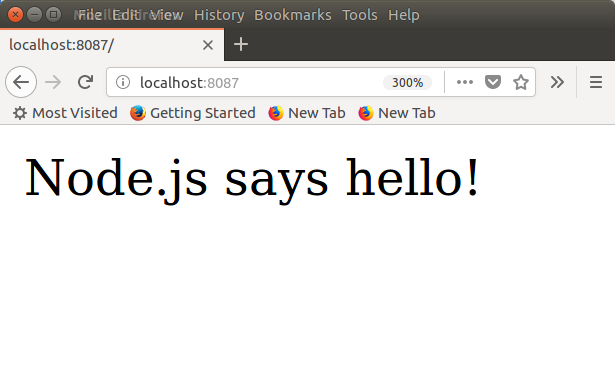Open the first New Tab bookmark
Screen dimensions: 615x368
[307, 113]
